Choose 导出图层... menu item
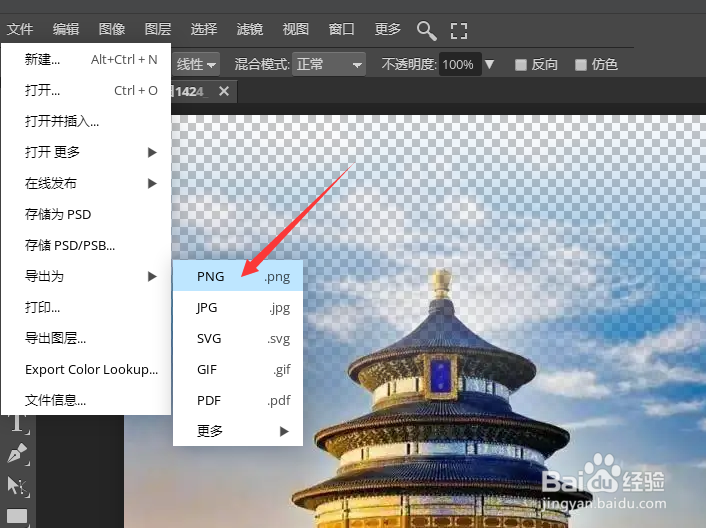 (86, 338)
